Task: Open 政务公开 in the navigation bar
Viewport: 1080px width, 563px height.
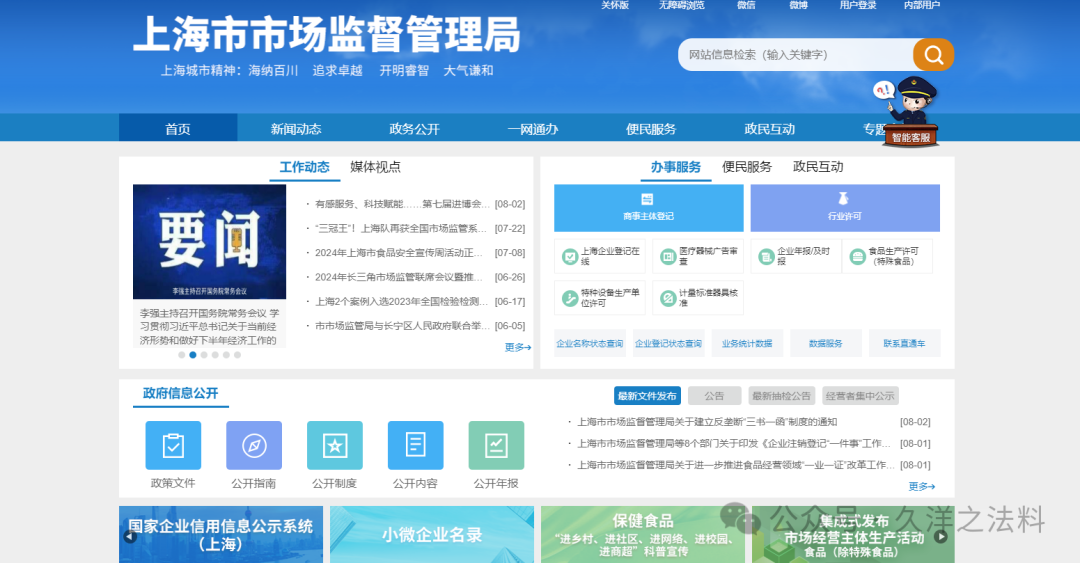Action: 414,129
